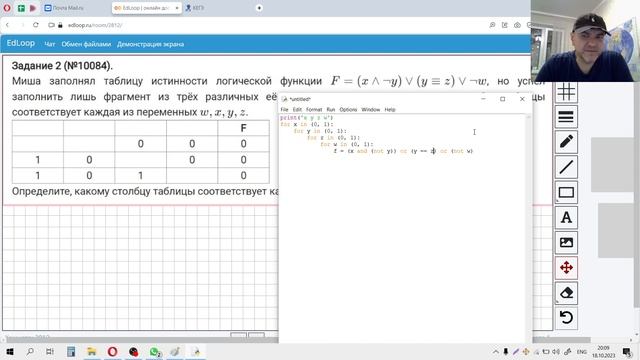Click the webcam video thumbnail
The image size is (640, 360).
point(585,41)
